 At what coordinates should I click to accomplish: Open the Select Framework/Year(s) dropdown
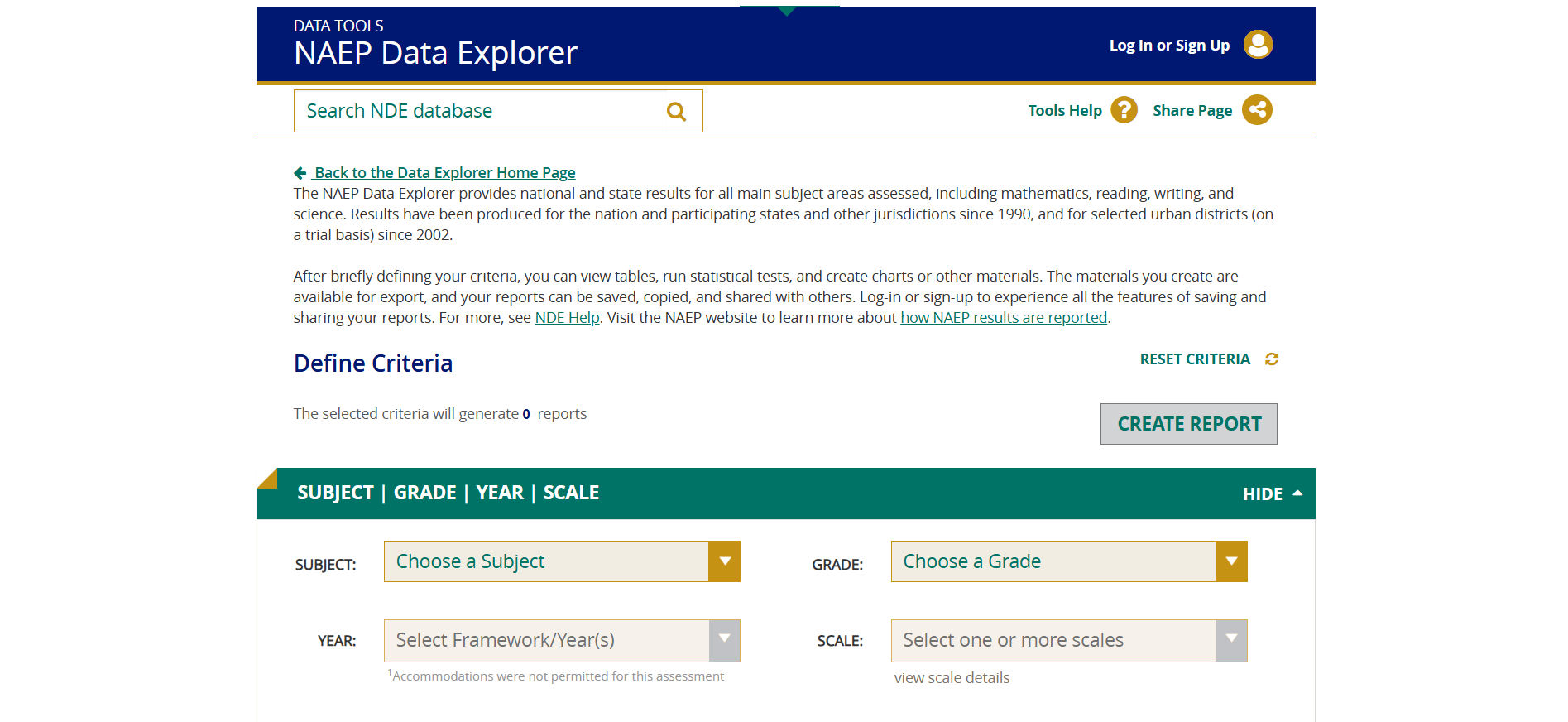(562, 641)
